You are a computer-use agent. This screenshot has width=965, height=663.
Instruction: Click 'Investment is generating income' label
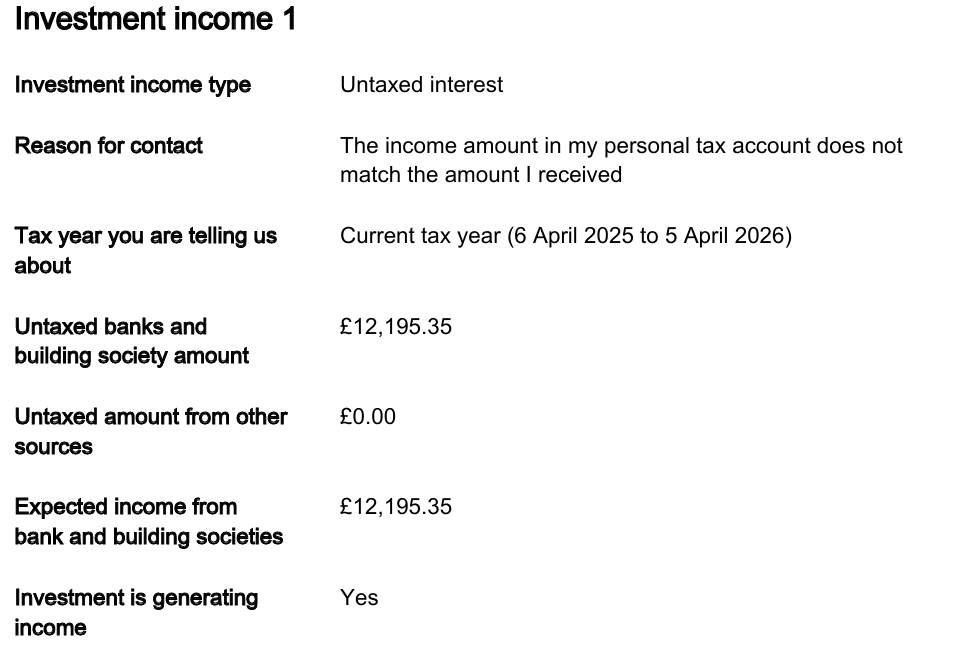[136, 613]
